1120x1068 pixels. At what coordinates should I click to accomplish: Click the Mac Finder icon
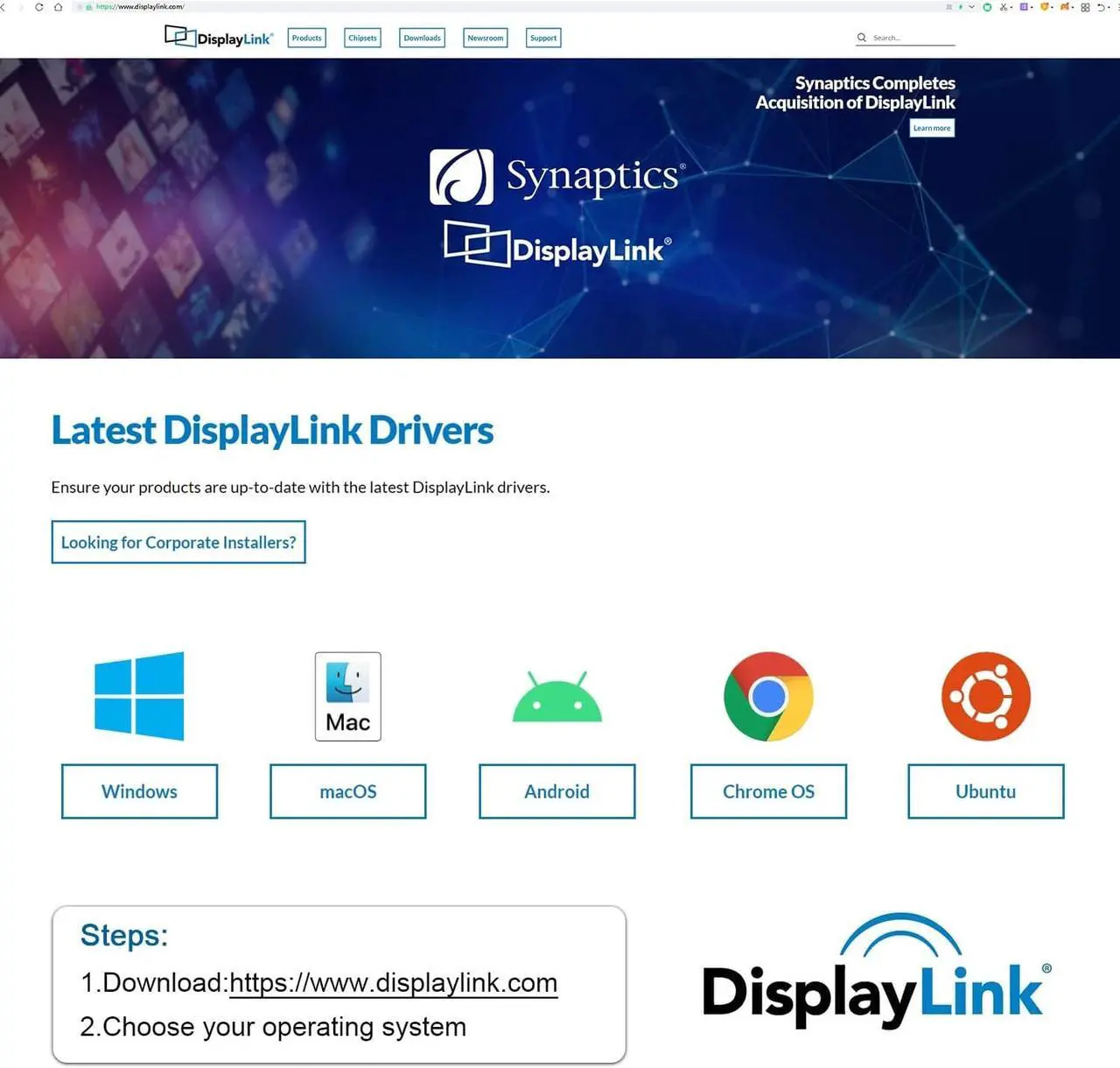(348, 696)
